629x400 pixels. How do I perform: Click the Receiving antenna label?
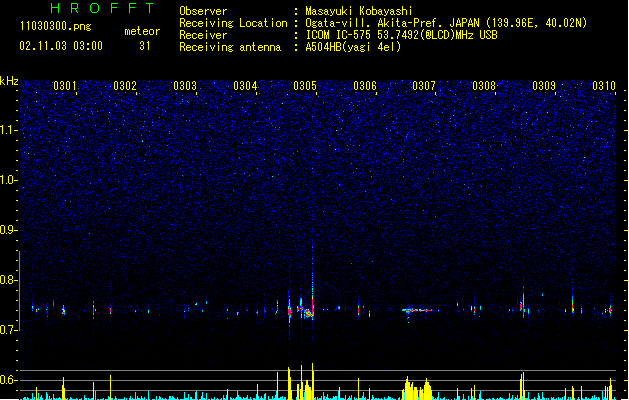[230, 47]
